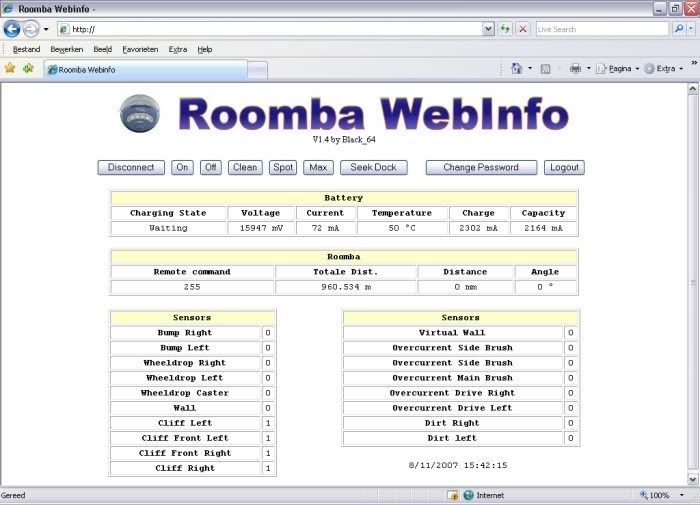The image size is (700, 505).
Task: Open the Beeld menu
Action: [x=103, y=50]
